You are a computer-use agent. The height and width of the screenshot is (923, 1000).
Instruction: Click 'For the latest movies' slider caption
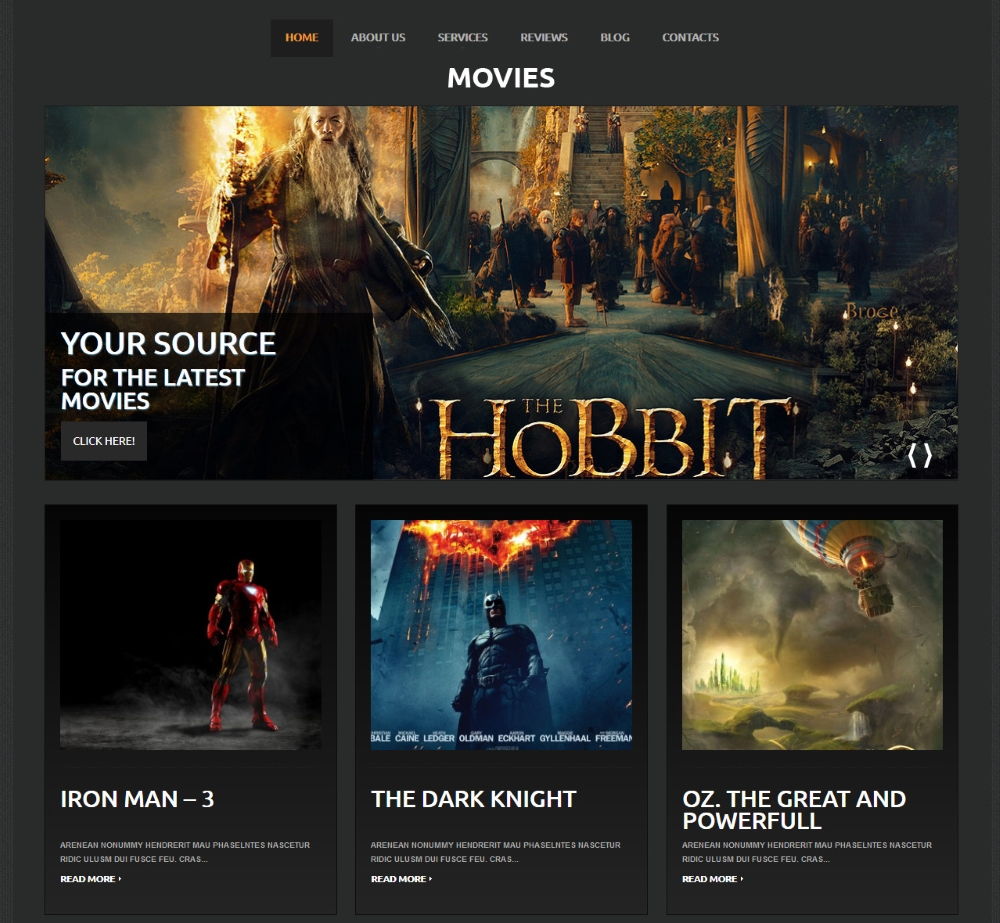[x=153, y=389]
